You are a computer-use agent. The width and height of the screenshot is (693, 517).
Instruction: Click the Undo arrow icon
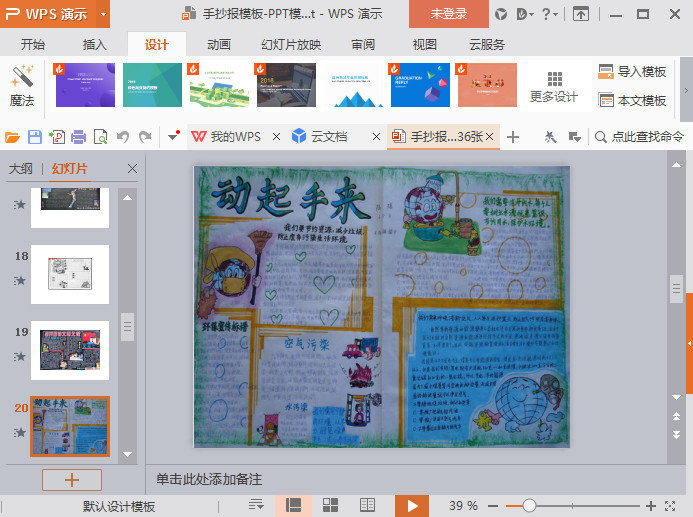[122, 137]
